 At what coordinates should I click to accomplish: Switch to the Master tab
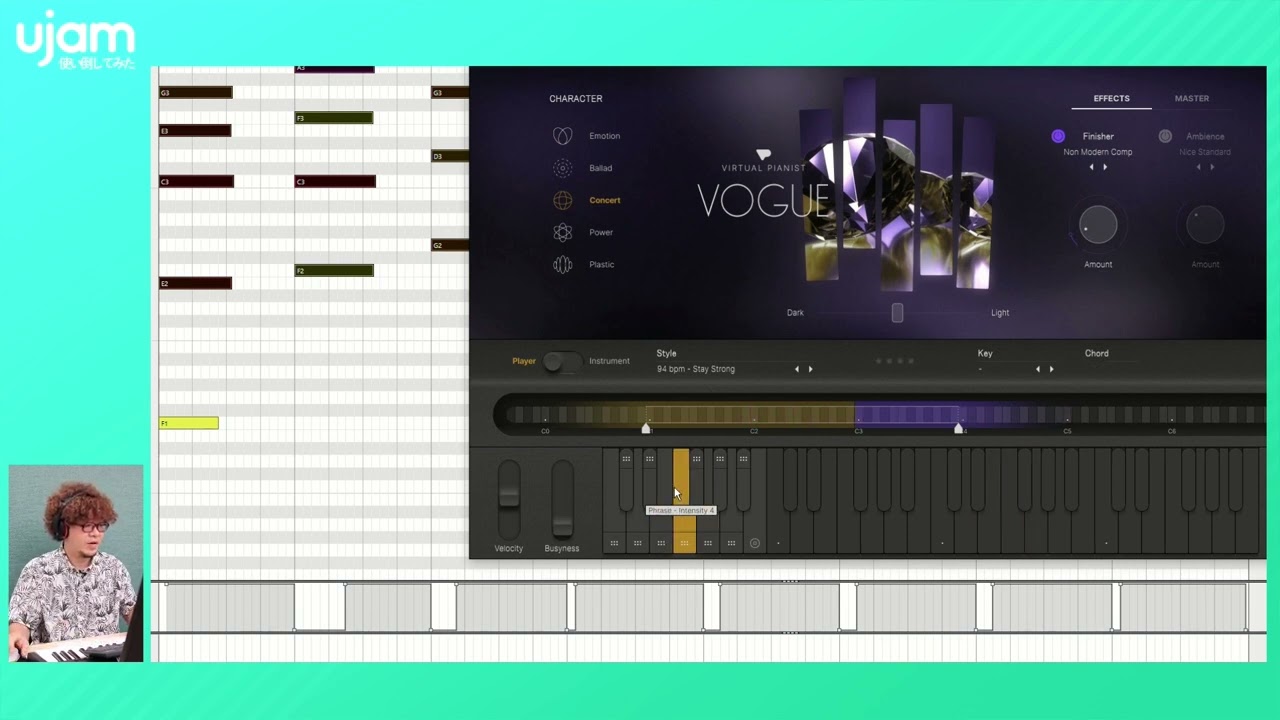click(x=1192, y=98)
